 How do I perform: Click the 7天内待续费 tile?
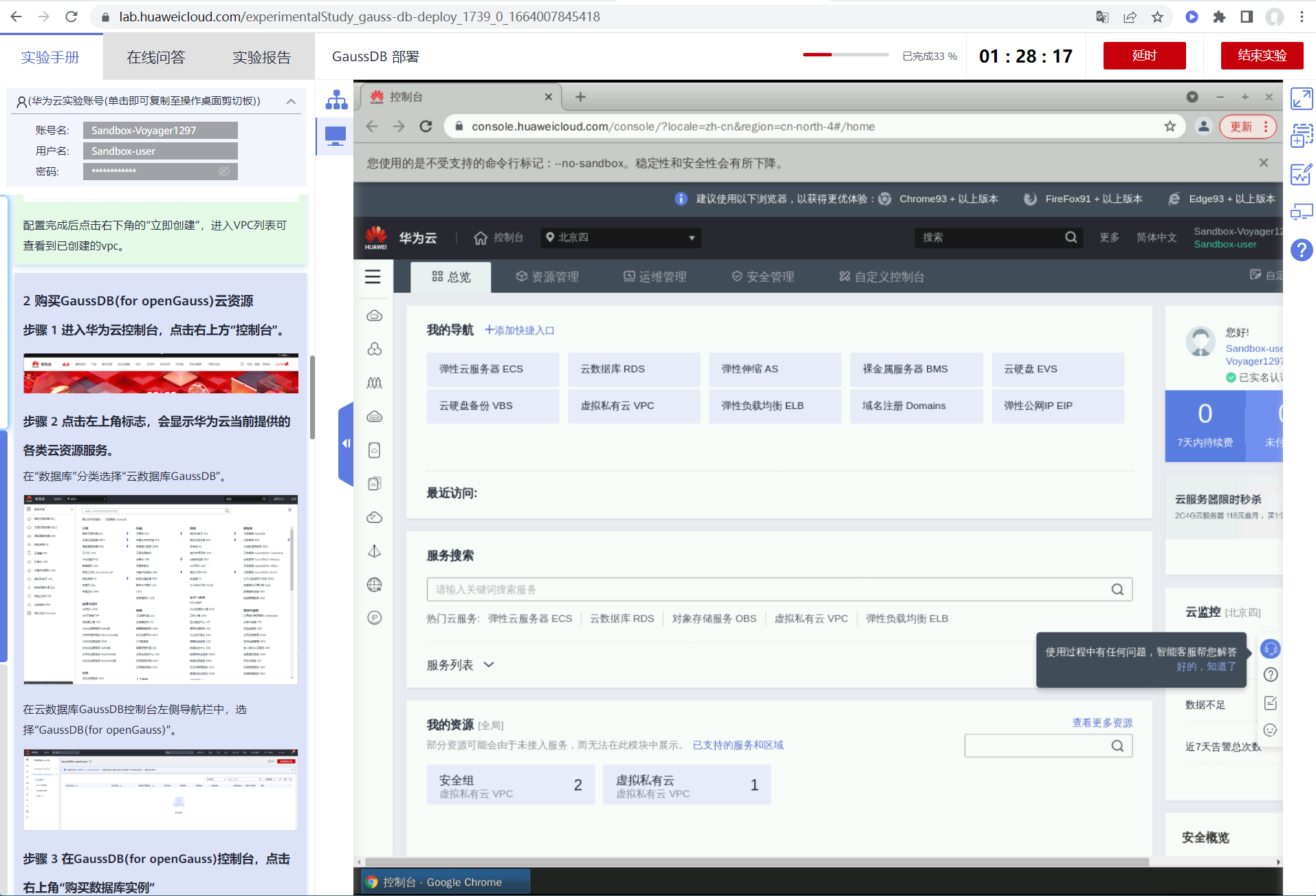click(x=1205, y=425)
